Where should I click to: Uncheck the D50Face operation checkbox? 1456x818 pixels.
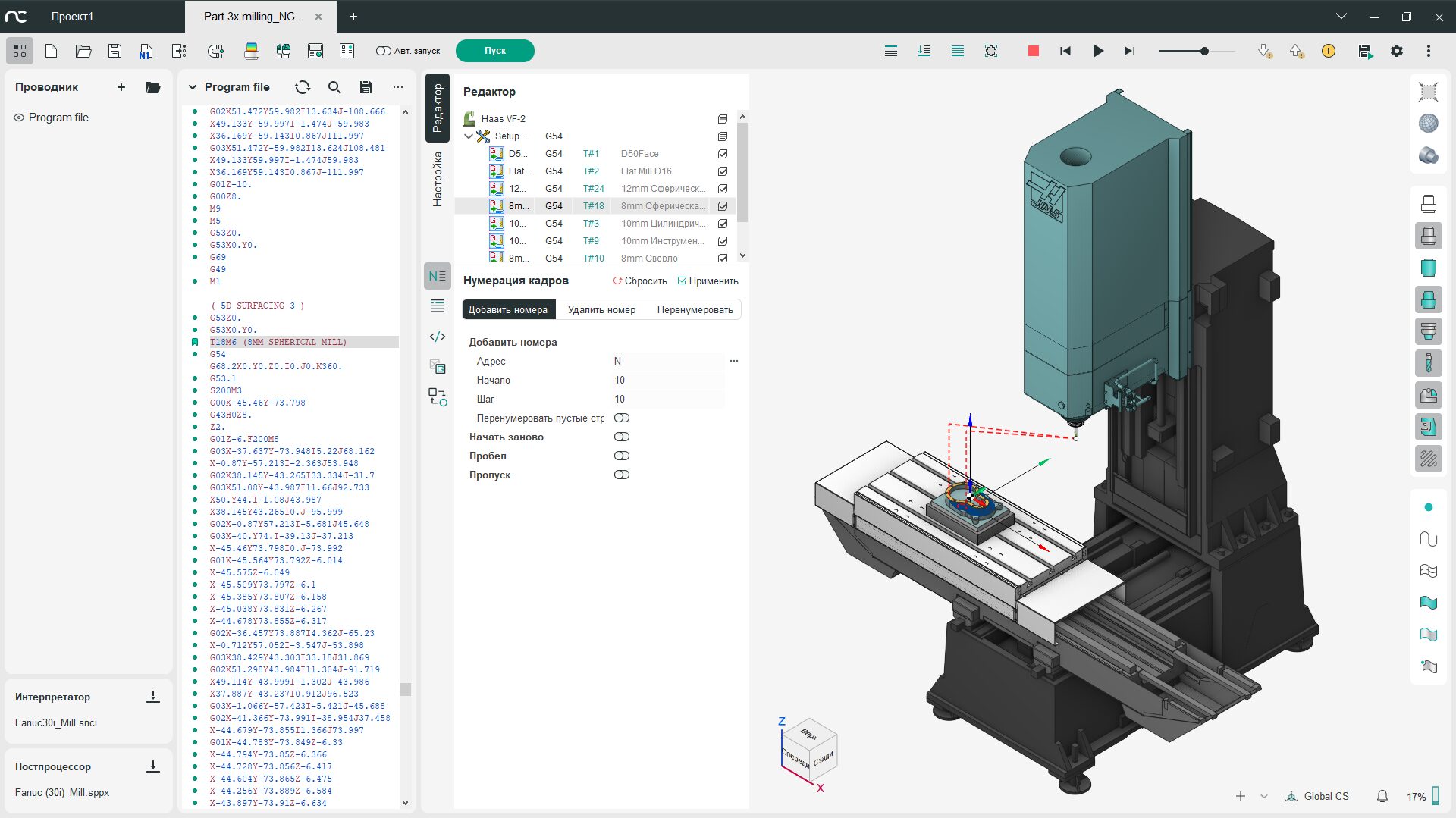pyautogui.click(x=722, y=154)
